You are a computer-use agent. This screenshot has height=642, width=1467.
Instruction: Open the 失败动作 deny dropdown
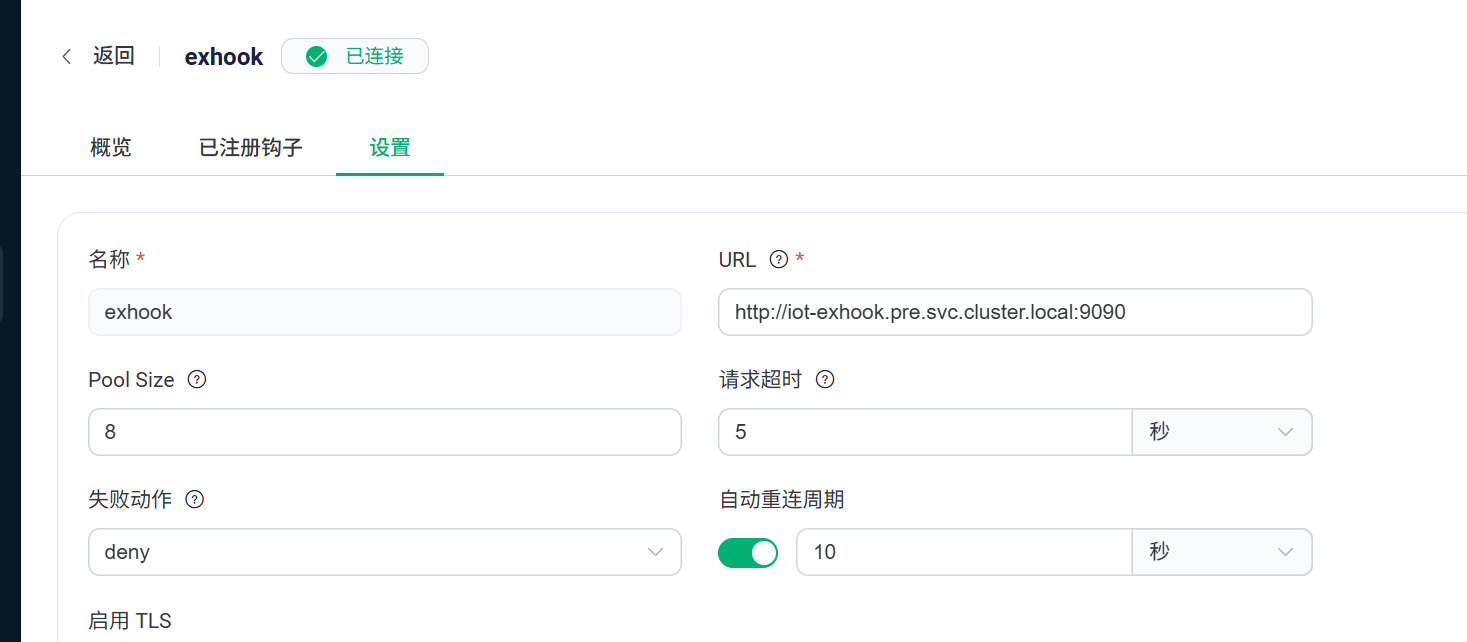click(384, 552)
